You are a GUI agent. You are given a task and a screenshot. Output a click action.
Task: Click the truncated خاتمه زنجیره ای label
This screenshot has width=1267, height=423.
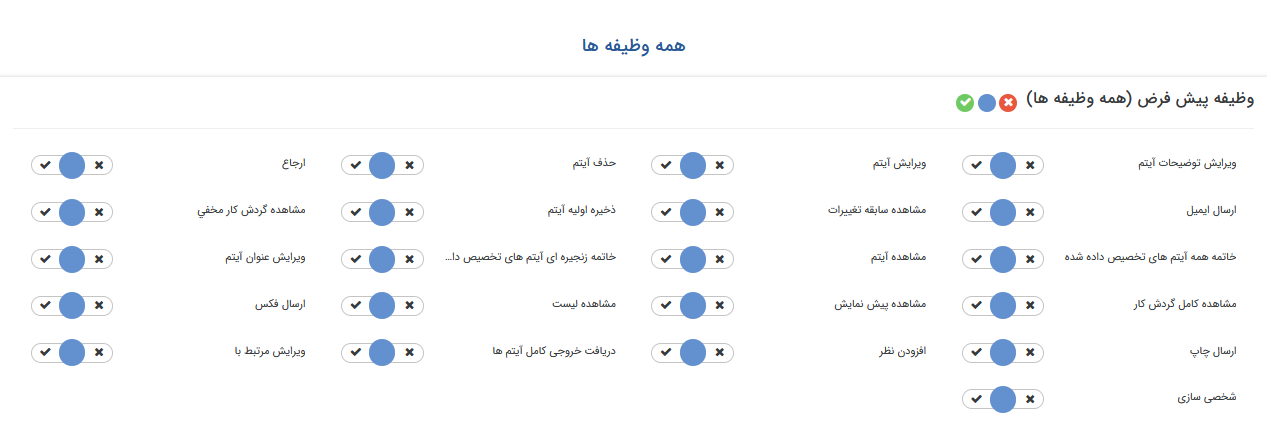coord(529,257)
